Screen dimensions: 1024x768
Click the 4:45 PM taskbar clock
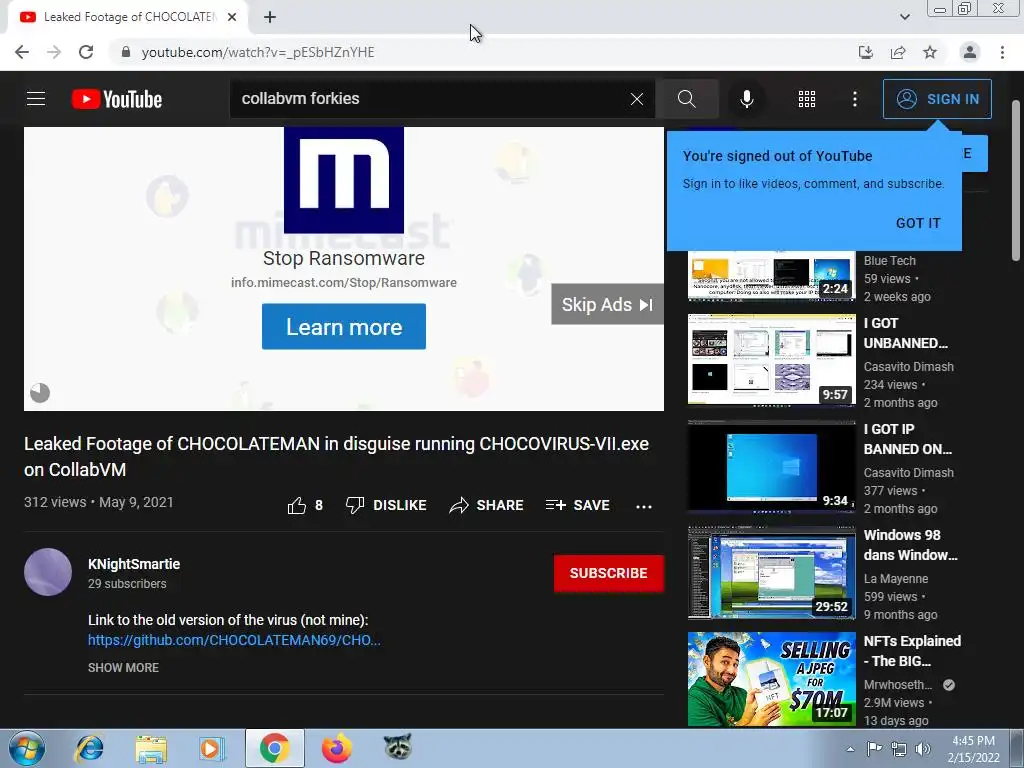pyautogui.click(x=973, y=749)
